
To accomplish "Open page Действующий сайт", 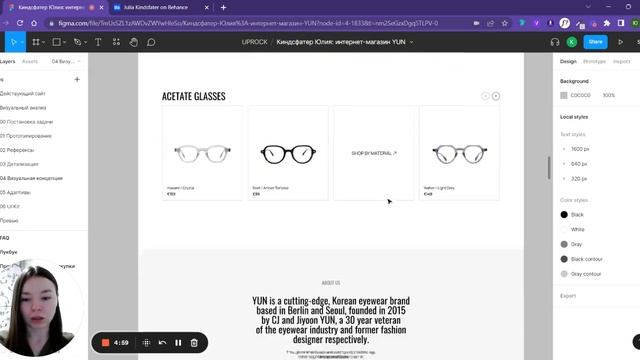I will tap(22, 93).
